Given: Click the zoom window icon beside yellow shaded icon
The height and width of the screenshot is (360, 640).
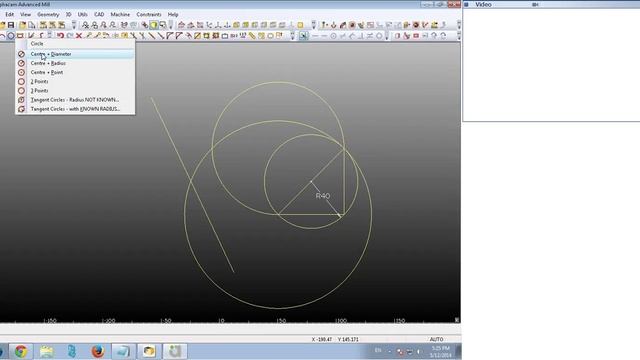Looking at the screenshot, I should (x=162, y=25).
